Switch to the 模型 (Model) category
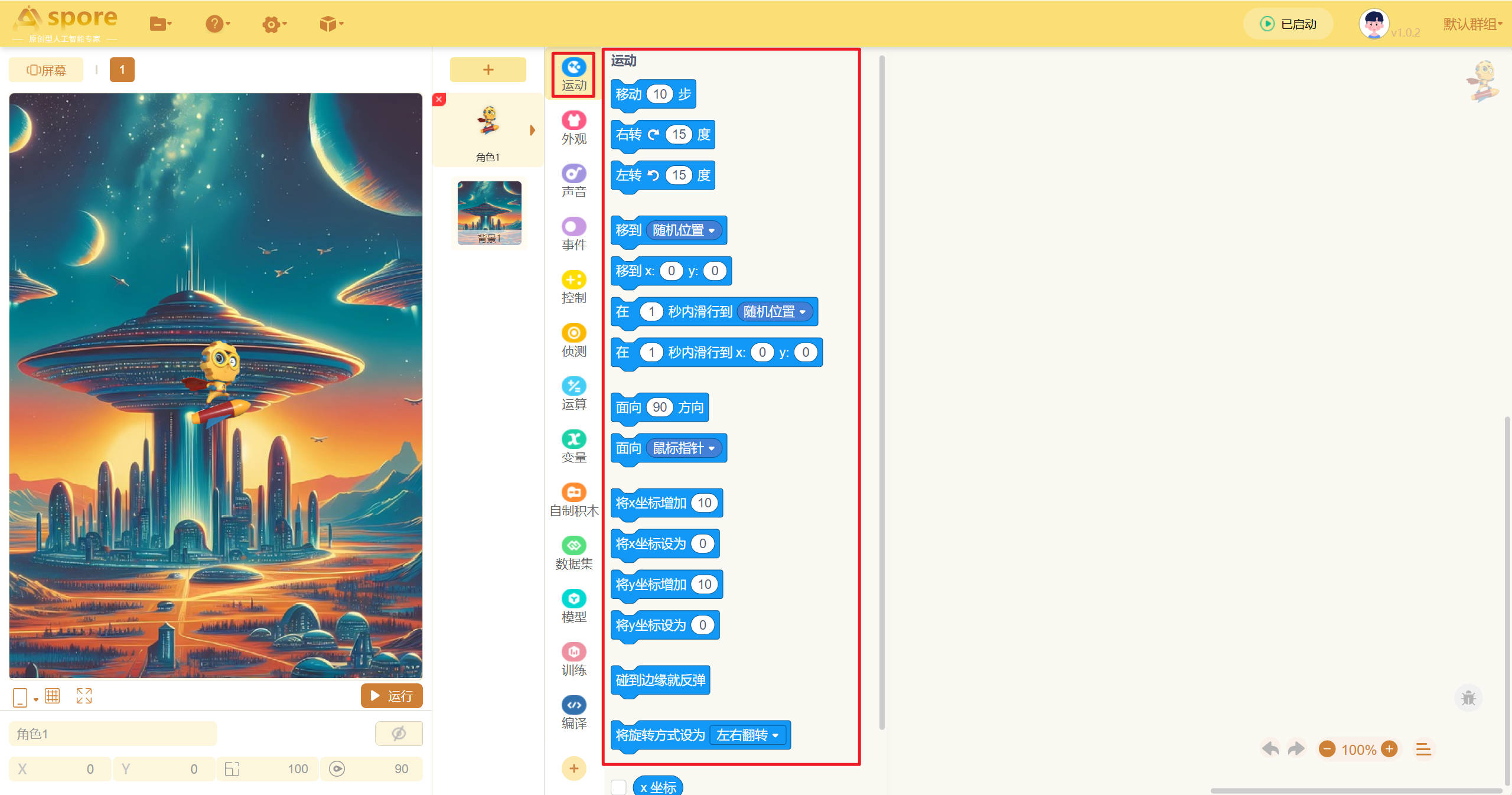This screenshot has height=795, width=1512. [x=573, y=606]
